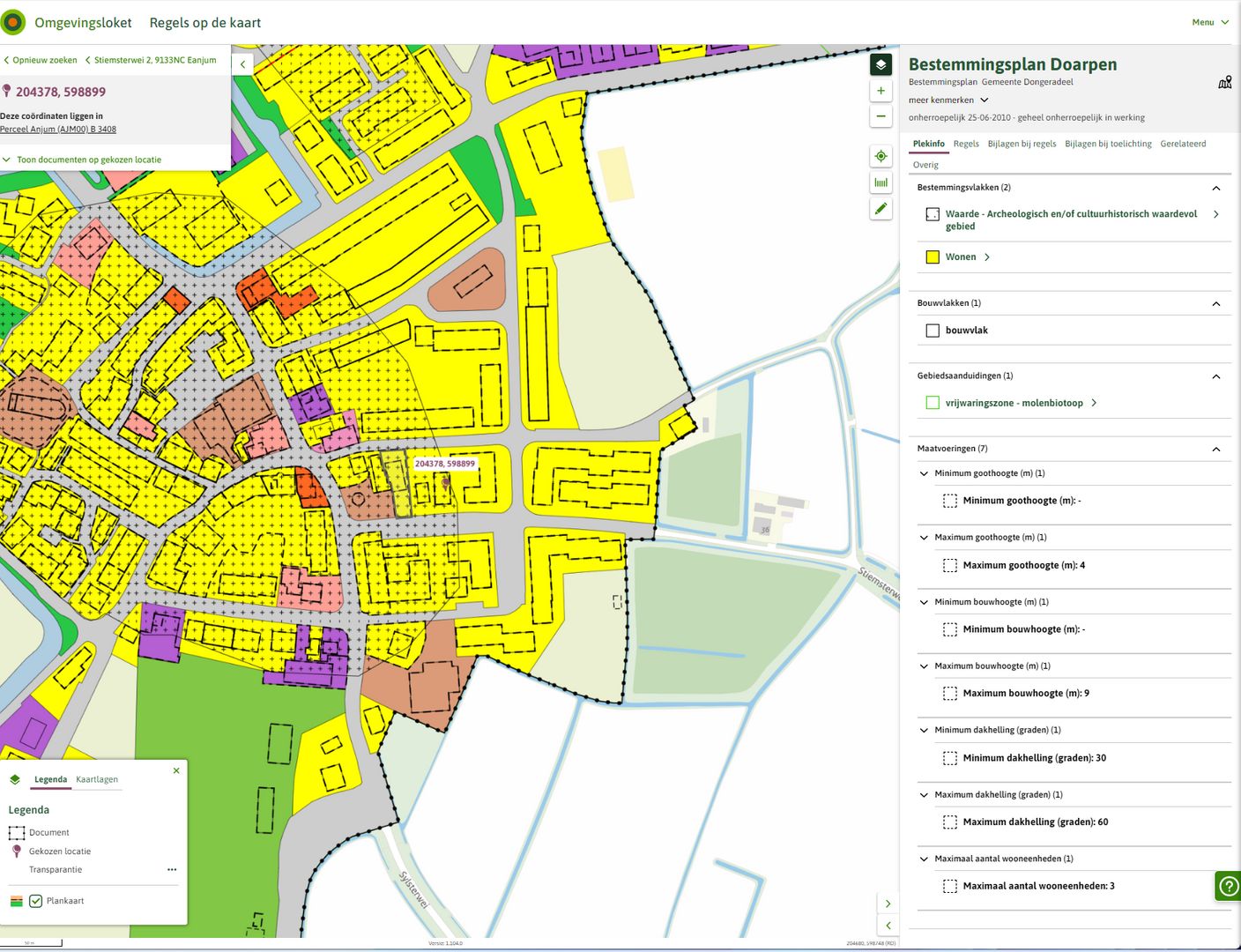Toggle the Plankaart checkbox
The height and width of the screenshot is (952, 1241).
36,901
